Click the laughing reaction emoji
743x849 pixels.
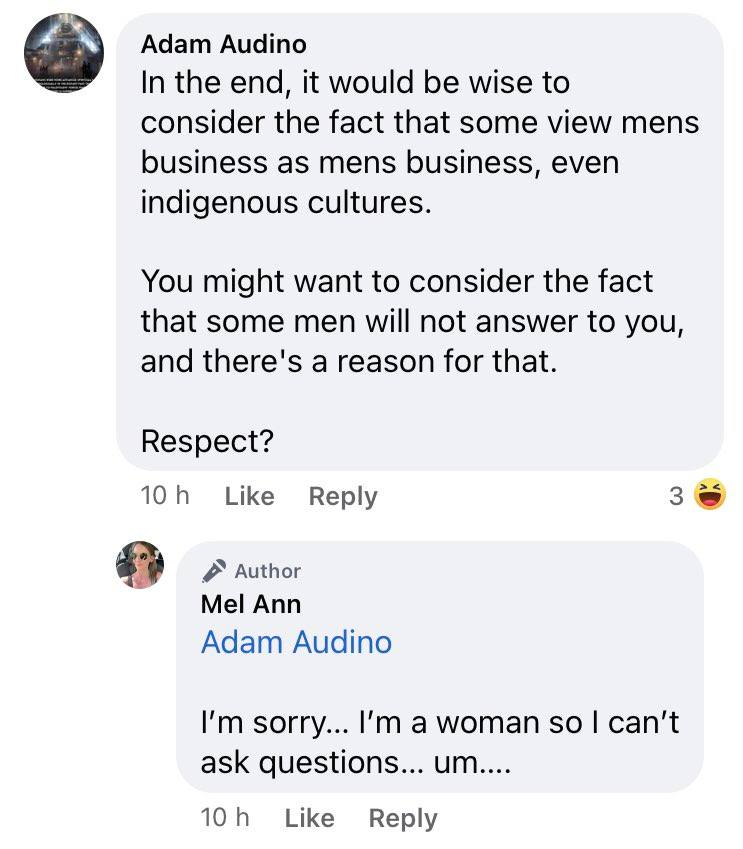coord(710,494)
